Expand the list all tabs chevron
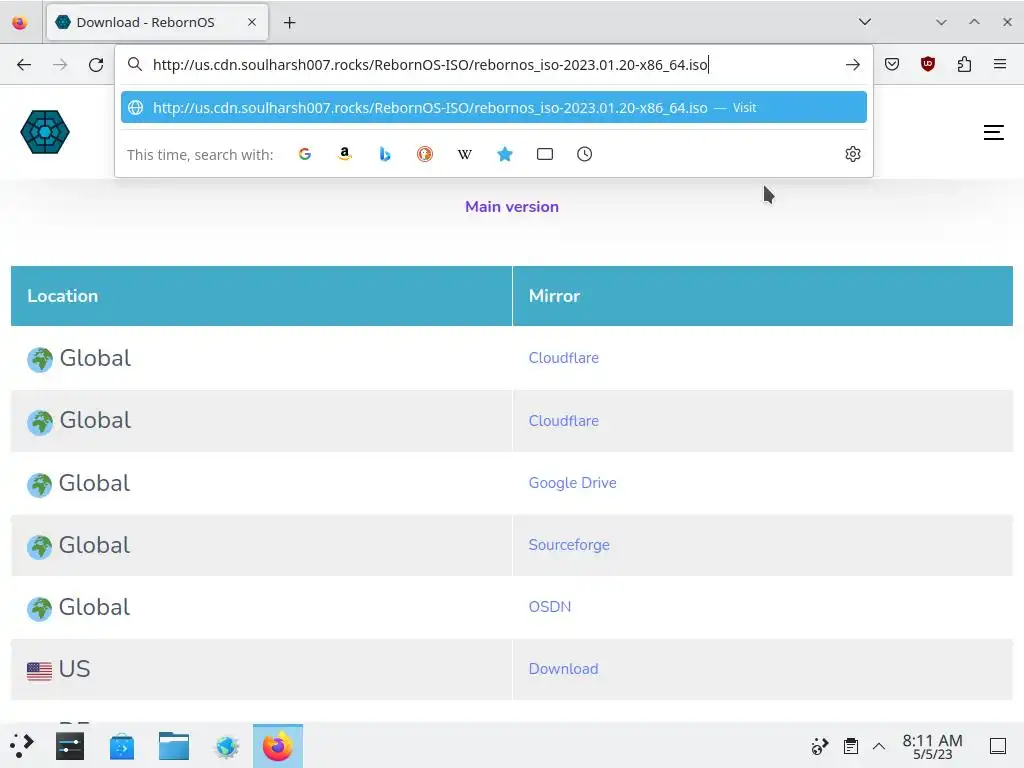 [x=865, y=22]
